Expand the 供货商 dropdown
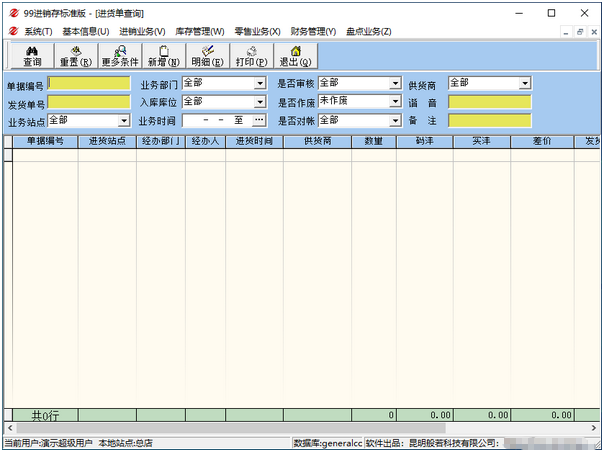 click(x=525, y=83)
